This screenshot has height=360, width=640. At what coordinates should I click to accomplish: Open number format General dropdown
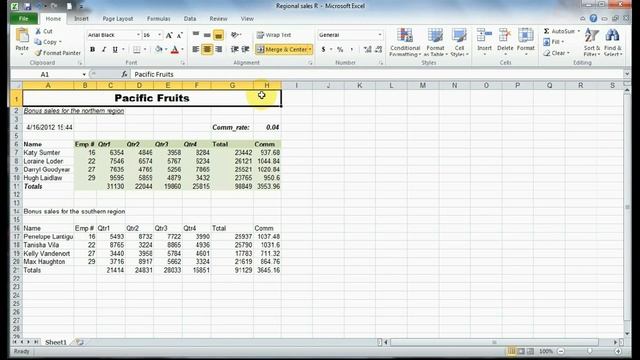click(380, 35)
